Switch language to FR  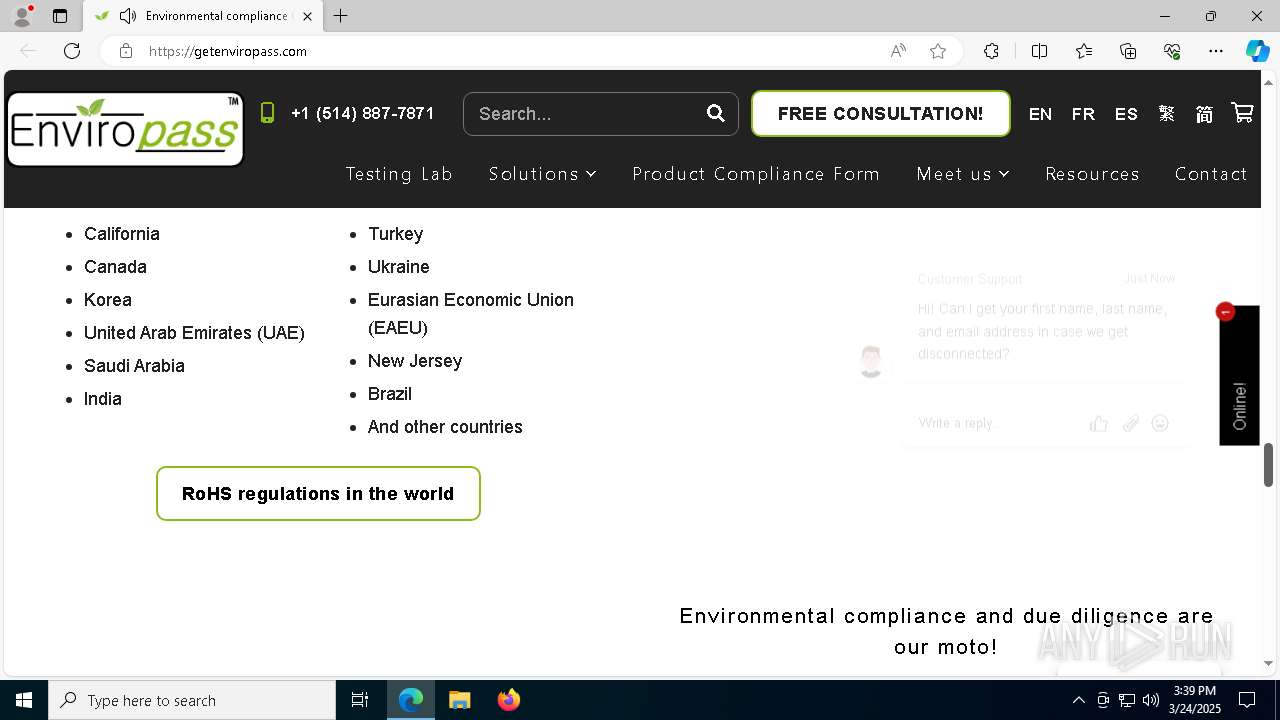(x=1083, y=114)
